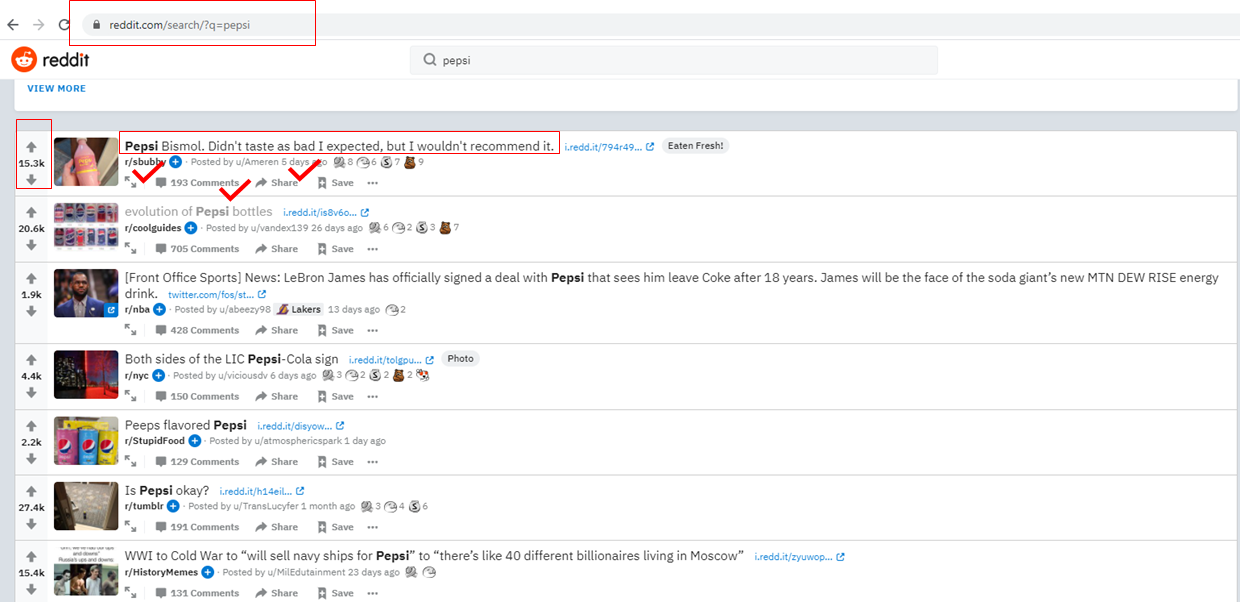Open the r/coolguides subreddit link

click(153, 228)
